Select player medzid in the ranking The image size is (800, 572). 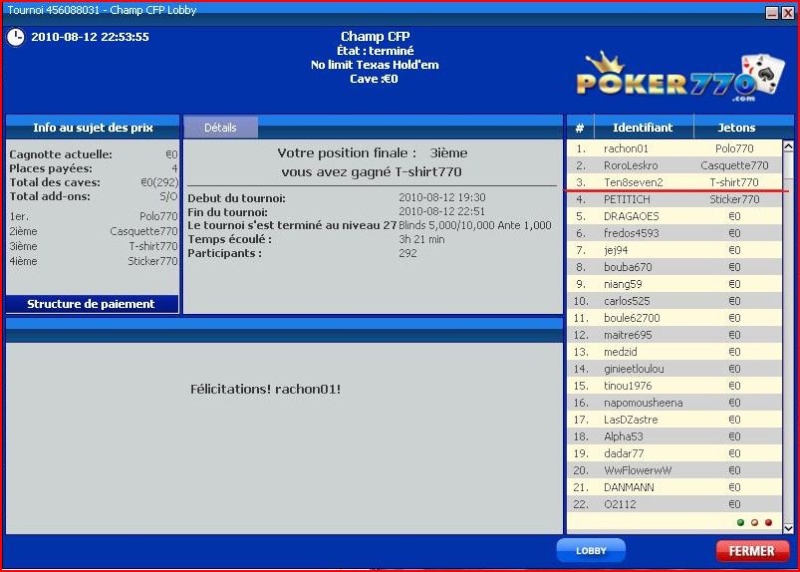tap(674, 352)
